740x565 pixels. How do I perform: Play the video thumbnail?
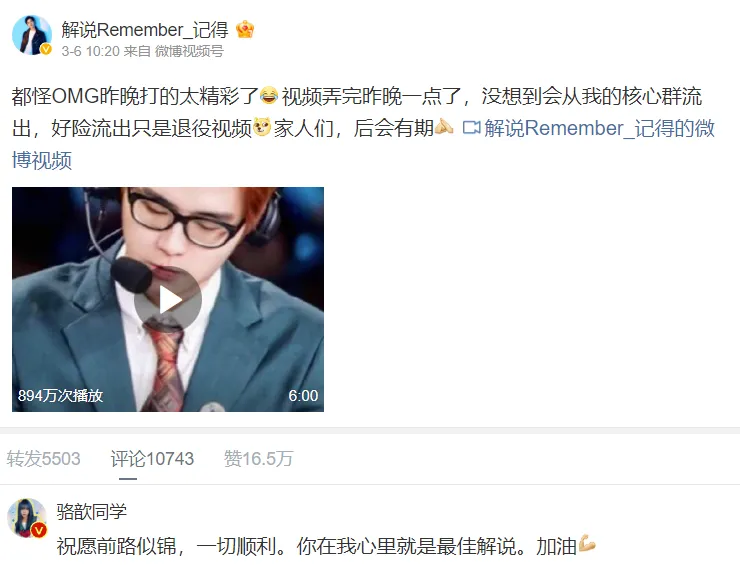(x=168, y=299)
